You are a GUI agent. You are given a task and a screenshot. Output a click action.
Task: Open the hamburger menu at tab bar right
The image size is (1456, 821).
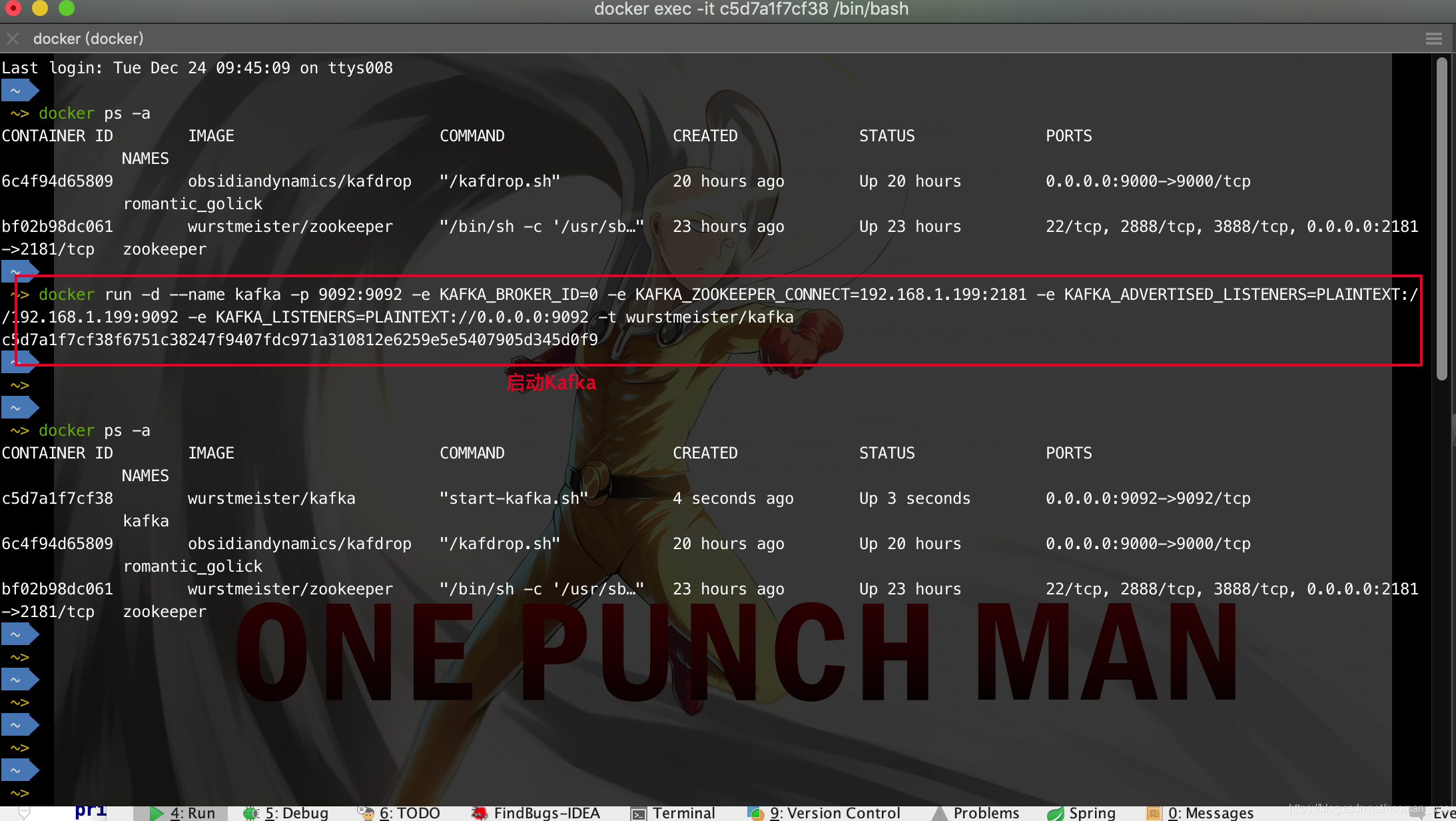(x=1433, y=39)
